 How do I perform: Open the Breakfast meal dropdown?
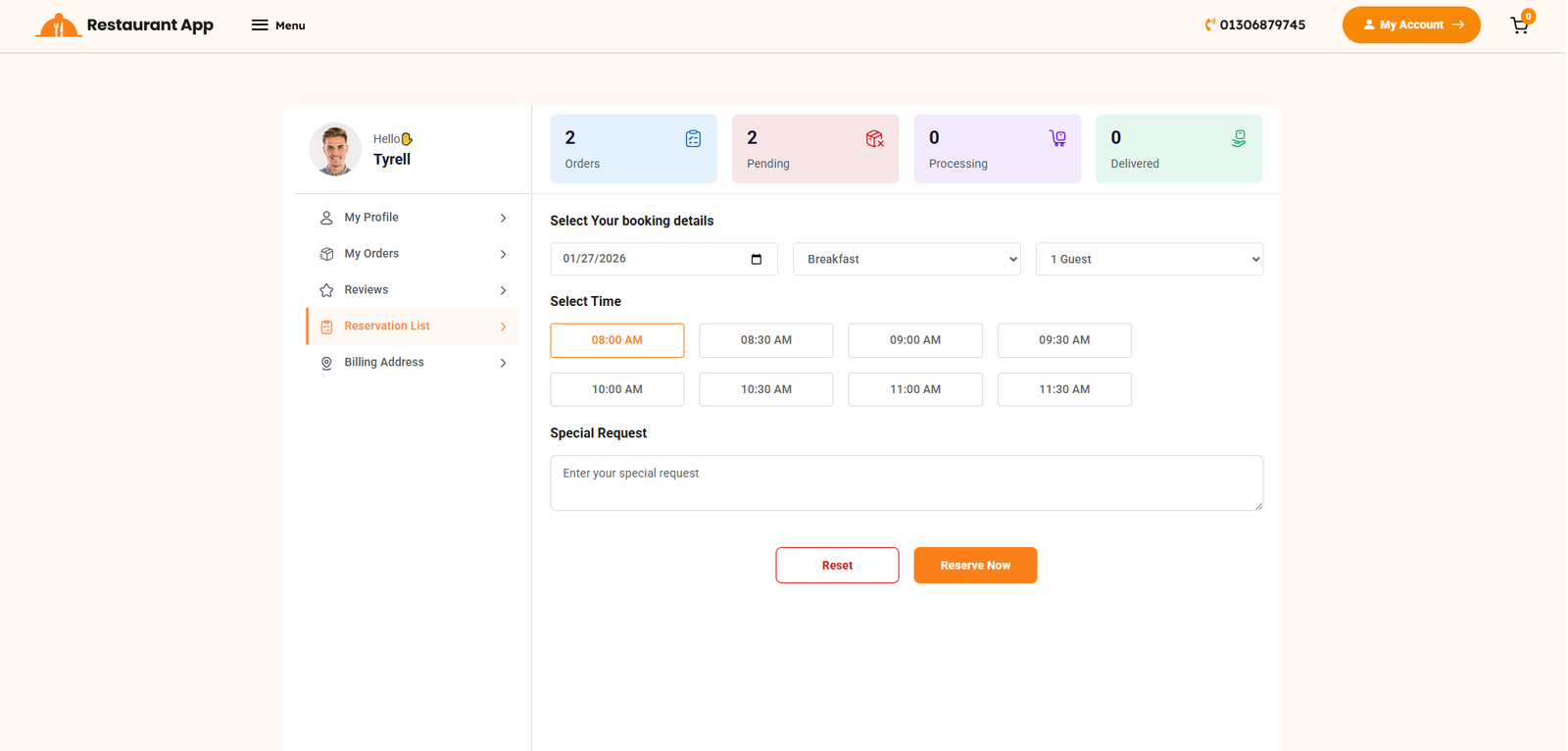[906, 259]
